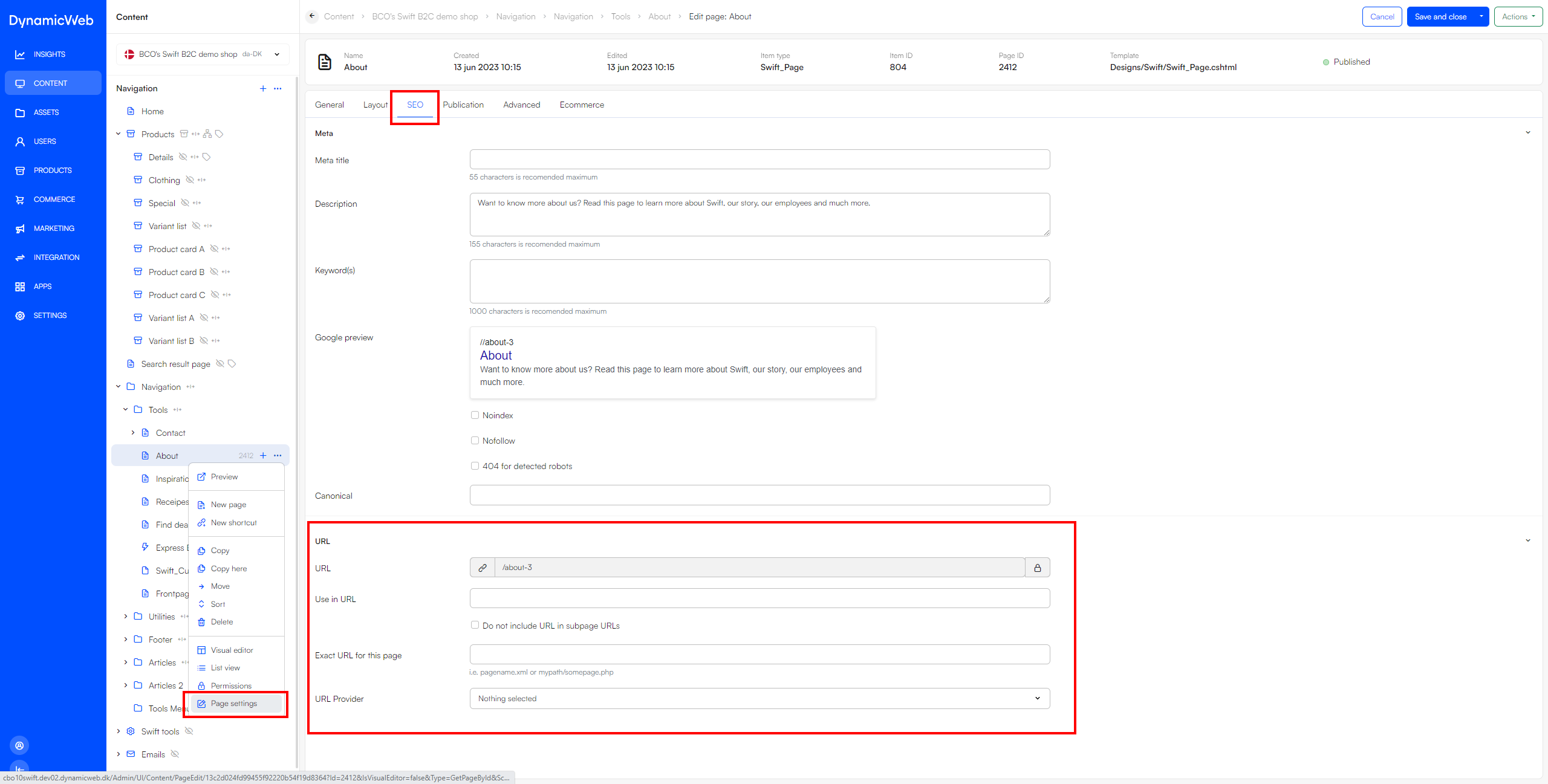Click the Emails envelope icon in tree
Screen dimensions: 1548x784
click(131, 754)
